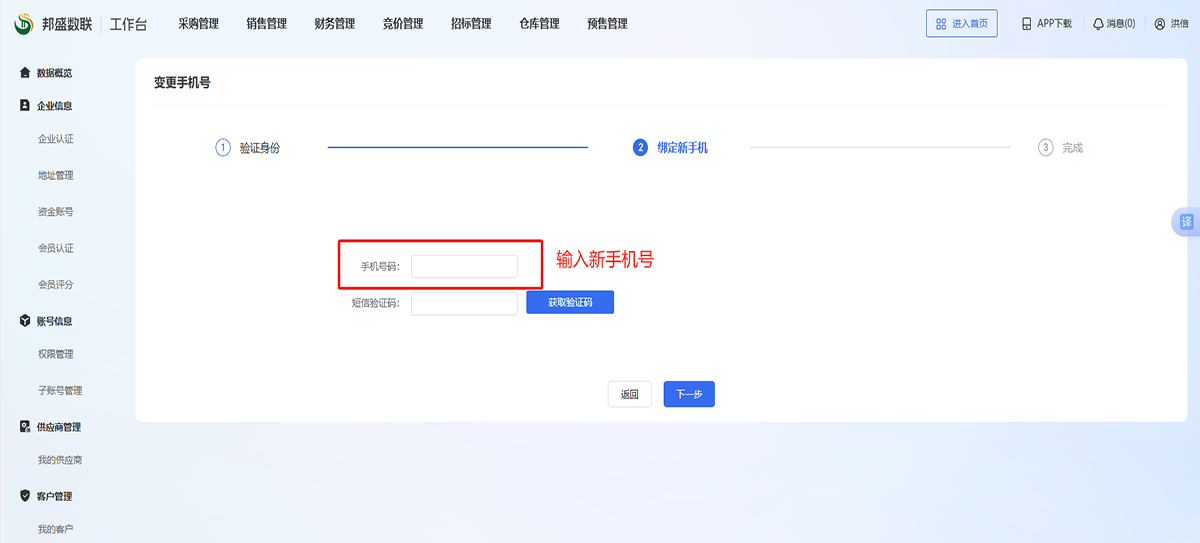The image size is (1200, 543).
Task: Select 会员评分 in the sidebar
Action: (x=56, y=284)
